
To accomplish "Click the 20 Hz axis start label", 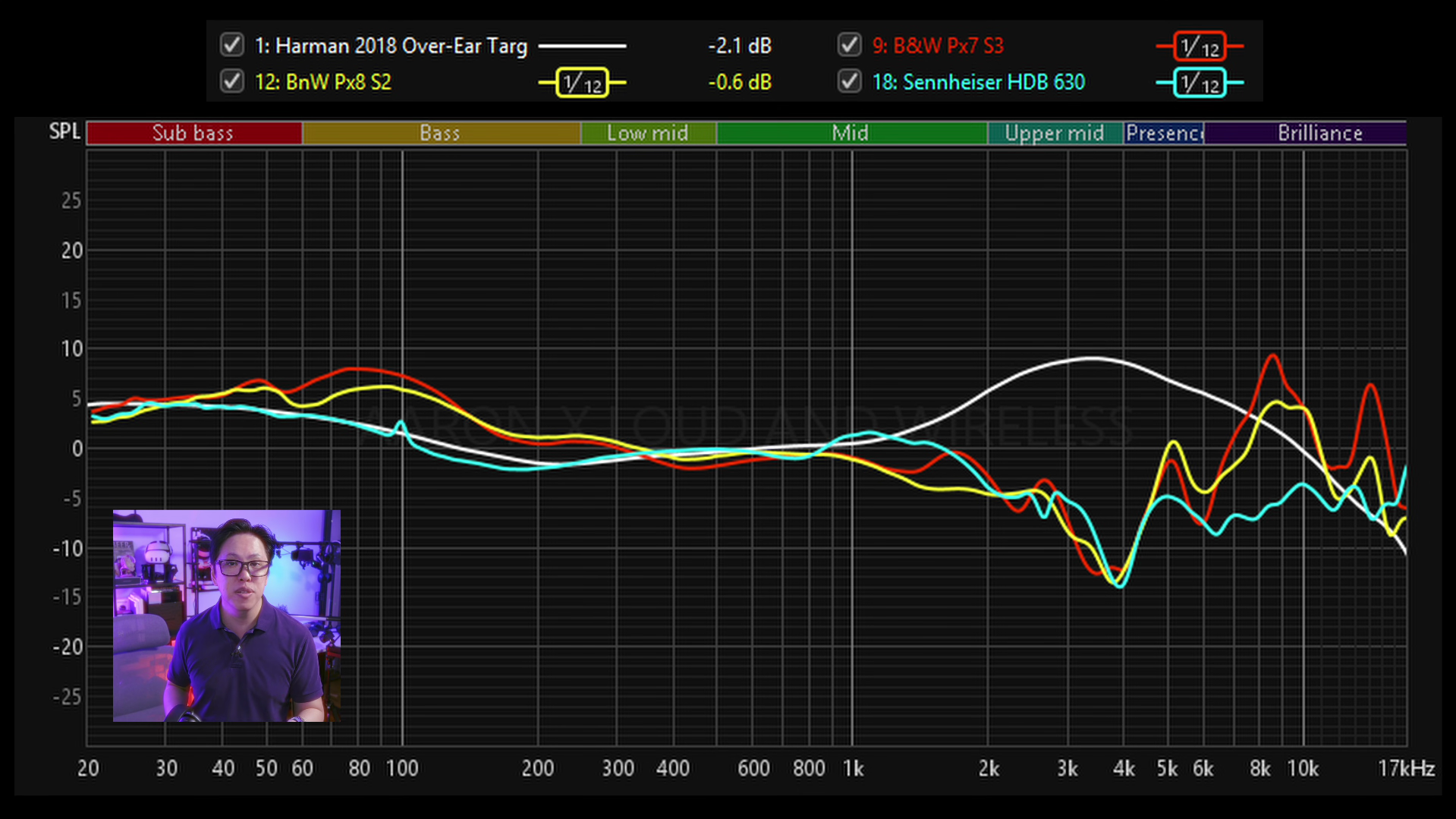I will pos(88,768).
